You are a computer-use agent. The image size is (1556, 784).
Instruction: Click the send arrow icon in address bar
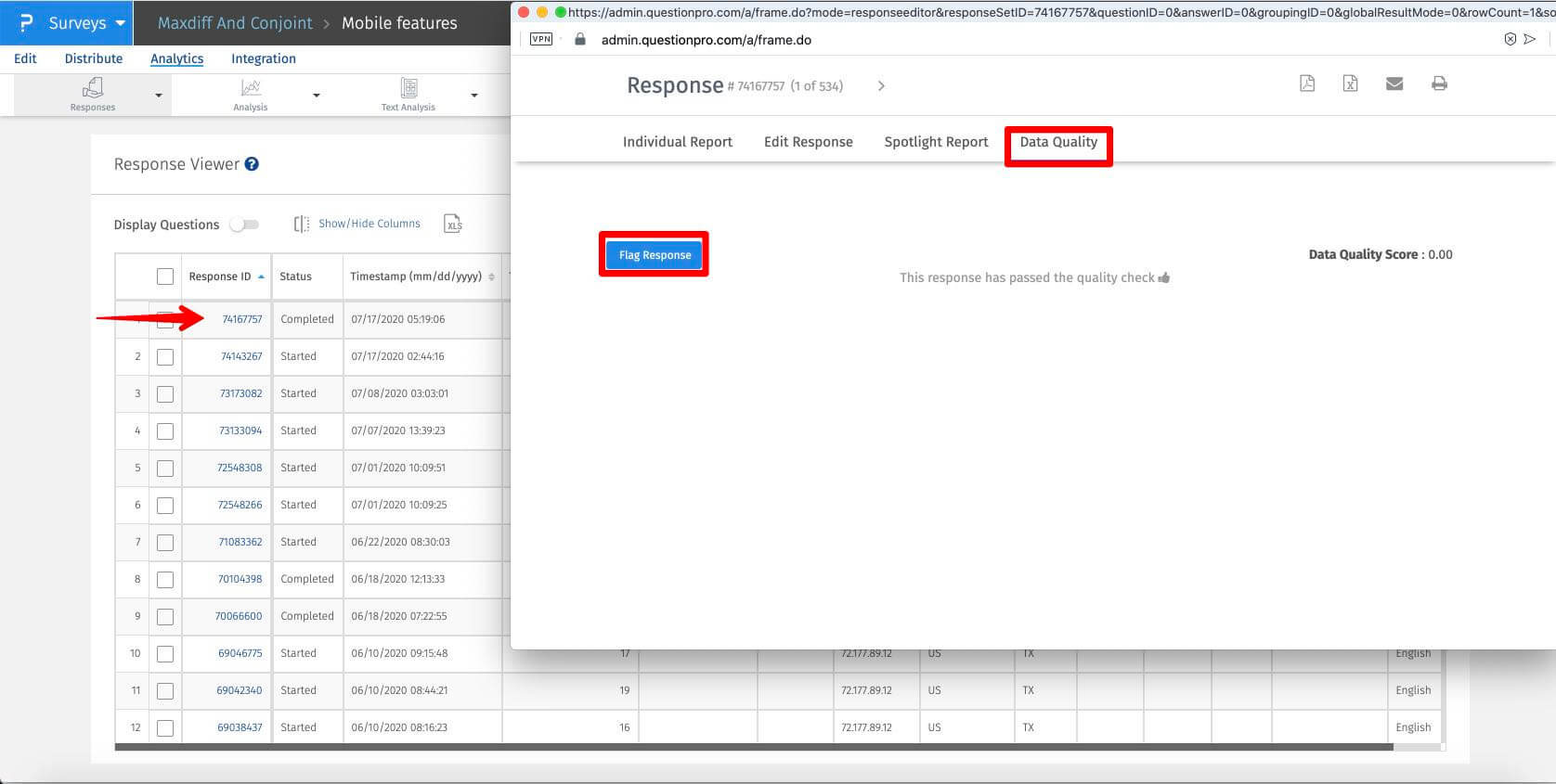1530,39
